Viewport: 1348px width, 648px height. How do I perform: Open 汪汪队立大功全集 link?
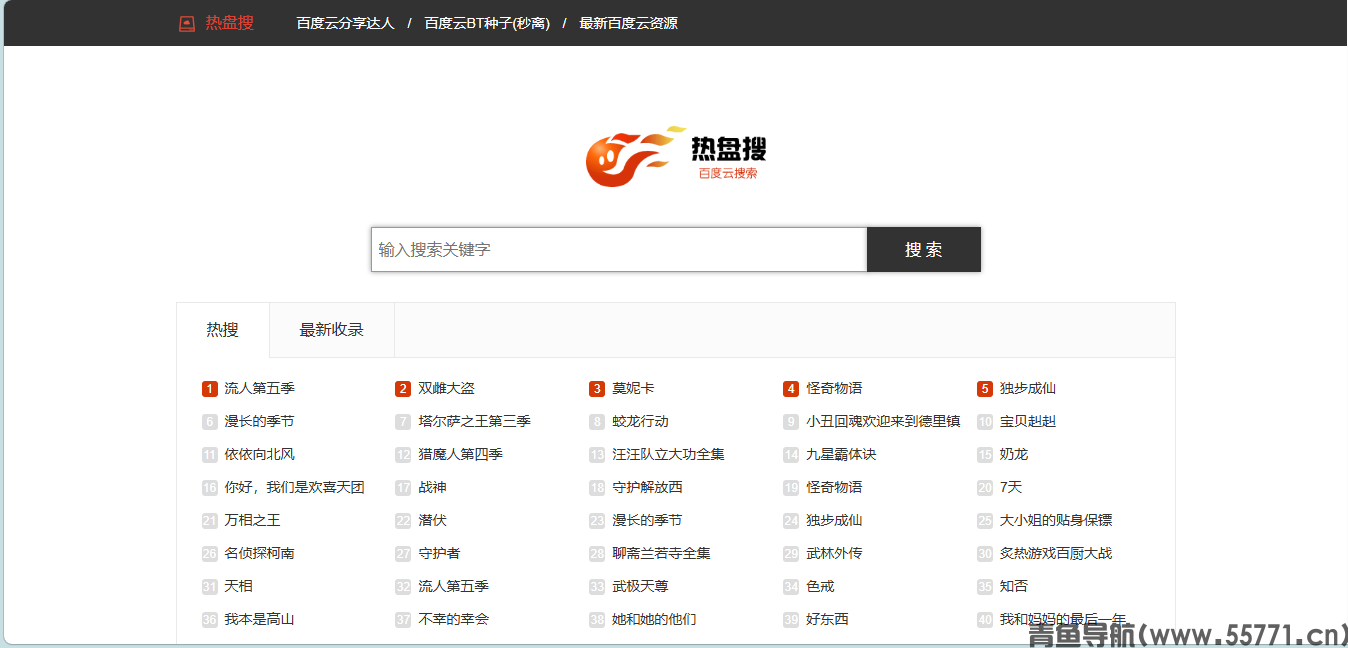(668, 454)
